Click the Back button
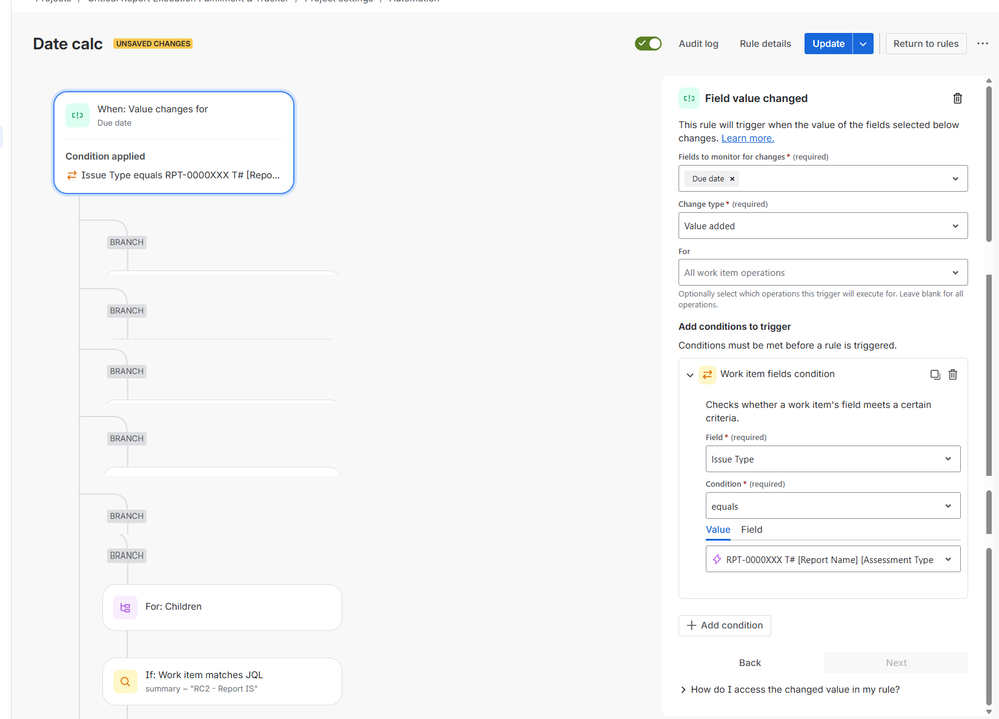This screenshot has height=719, width=999. 750,663
